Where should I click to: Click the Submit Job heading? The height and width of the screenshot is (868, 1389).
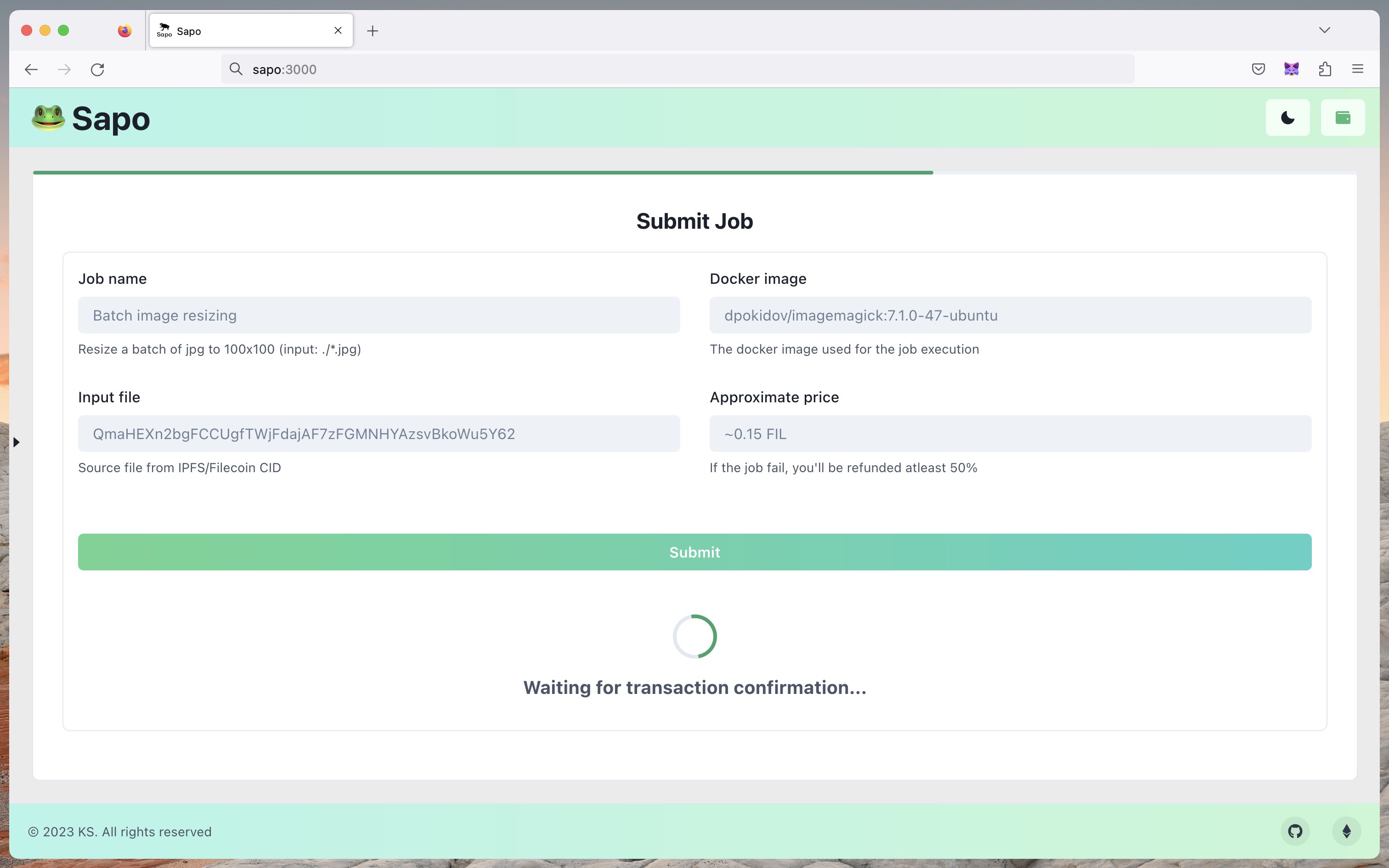694,221
